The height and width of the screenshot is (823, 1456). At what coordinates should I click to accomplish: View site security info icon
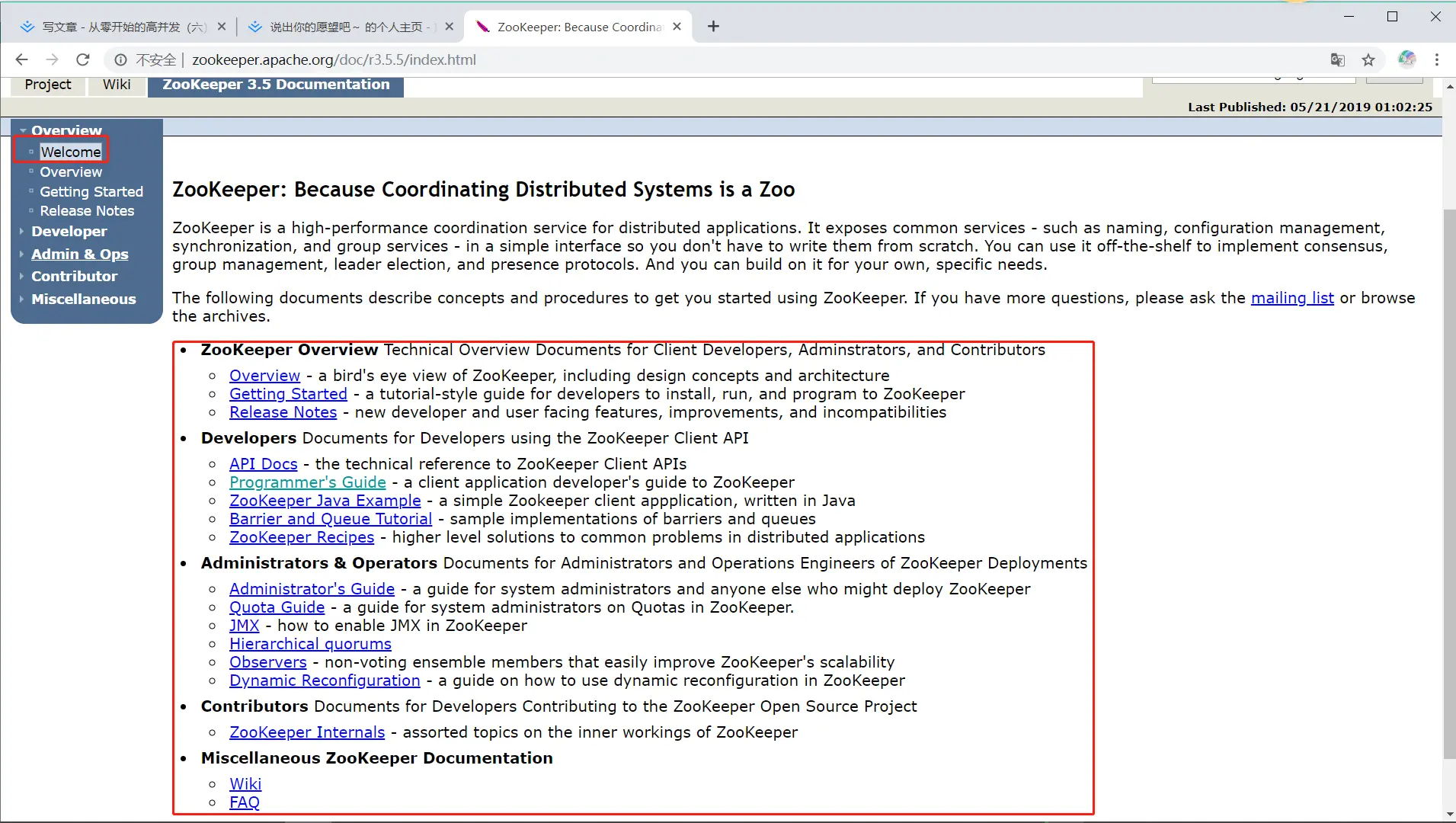tap(120, 59)
